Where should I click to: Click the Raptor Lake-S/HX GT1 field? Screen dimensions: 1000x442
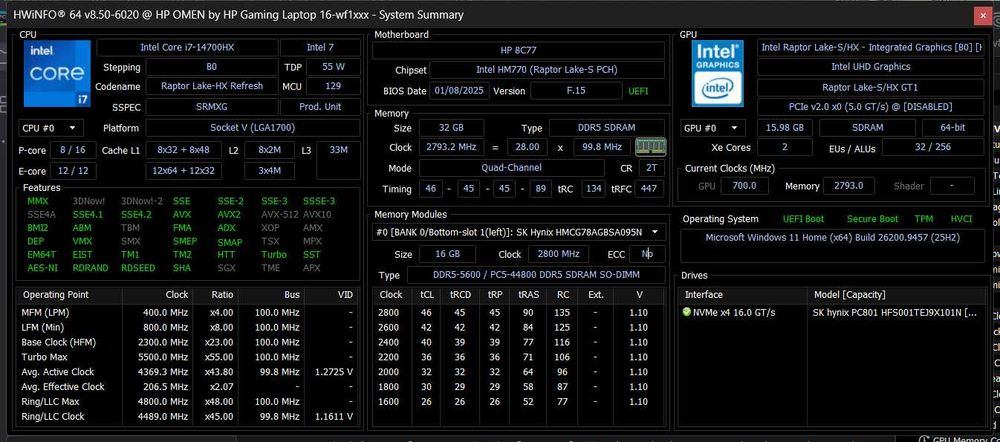coord(870,87)
